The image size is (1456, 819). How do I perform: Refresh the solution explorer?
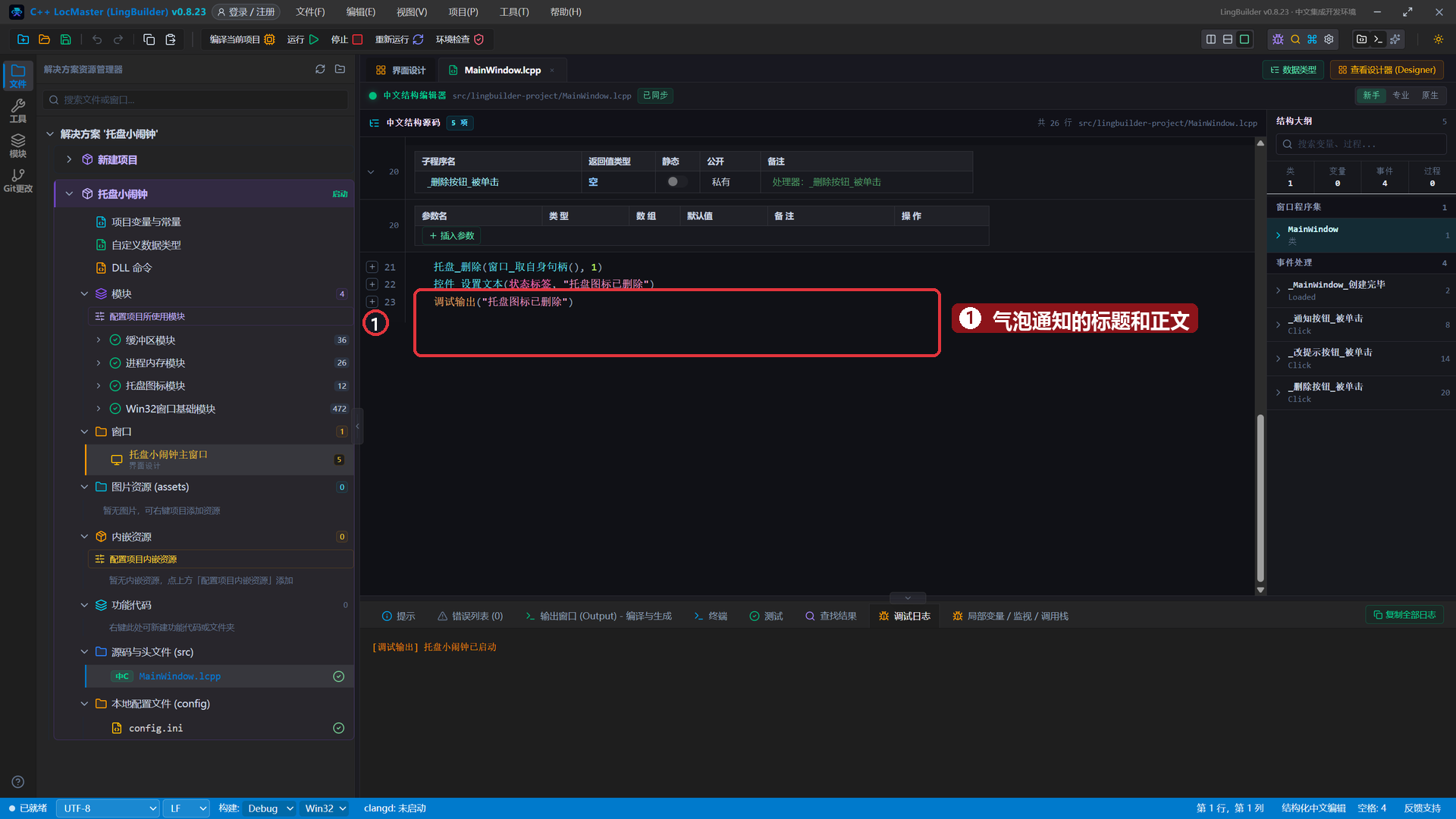[x=320, y=69]
